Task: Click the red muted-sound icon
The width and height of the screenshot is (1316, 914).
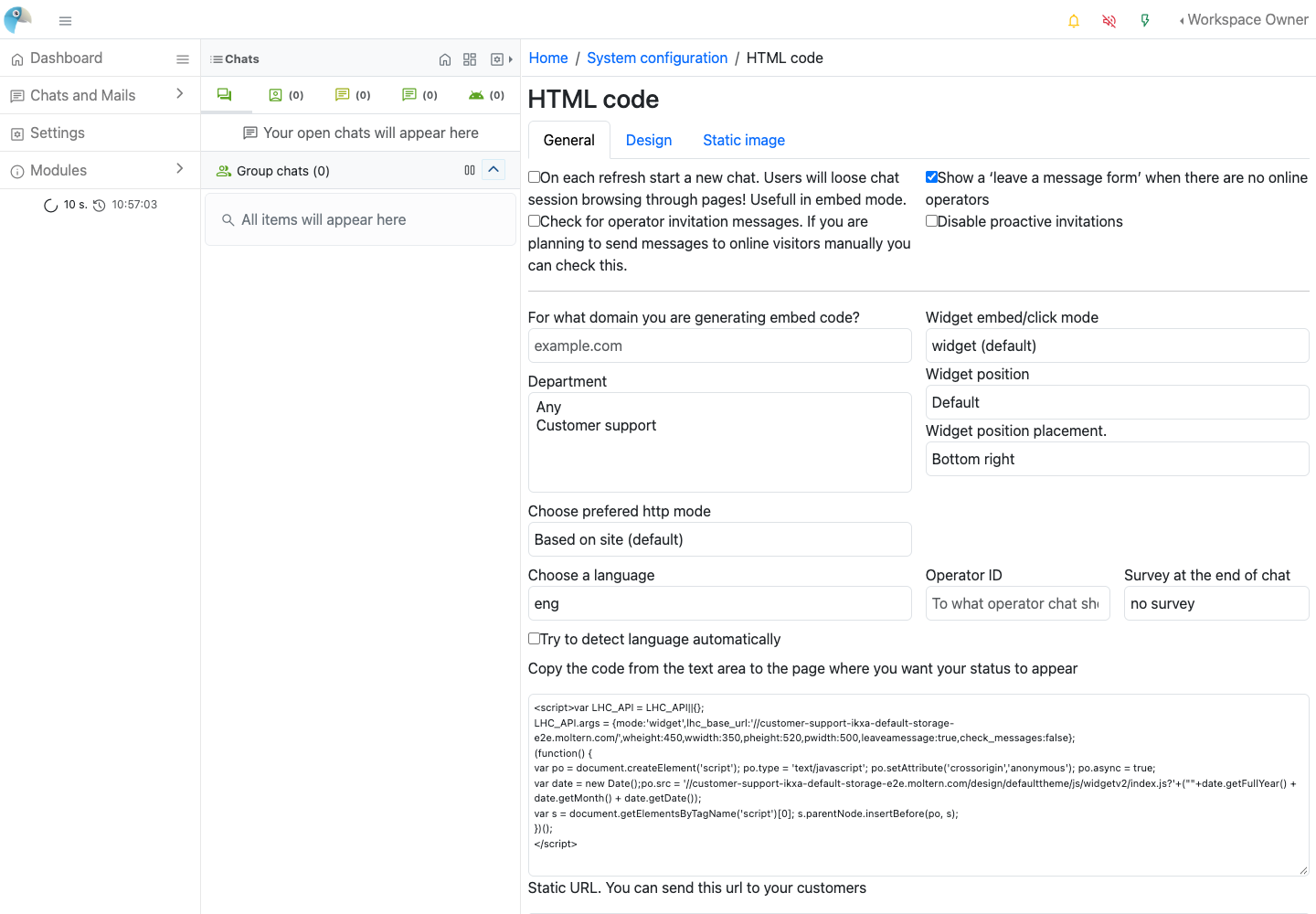Action: [1109, 20]
